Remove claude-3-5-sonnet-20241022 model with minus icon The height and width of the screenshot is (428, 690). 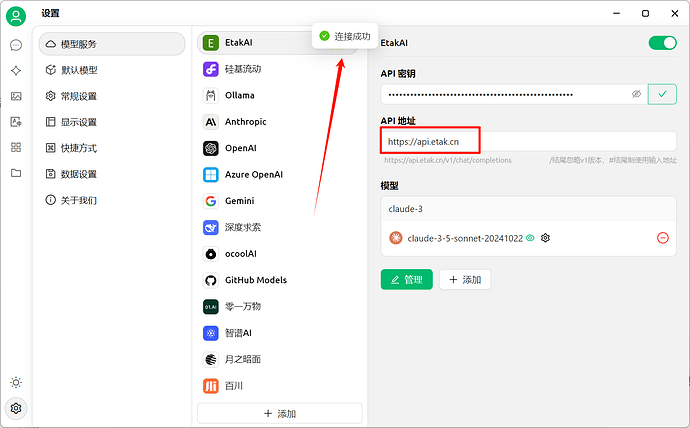(663, 238)
